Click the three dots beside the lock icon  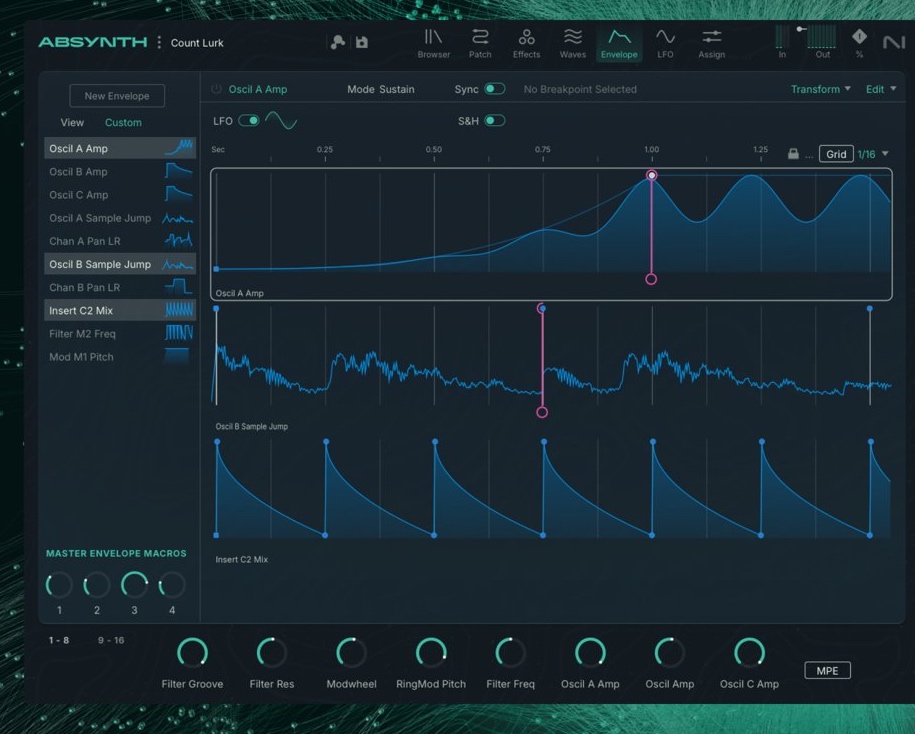809,156
